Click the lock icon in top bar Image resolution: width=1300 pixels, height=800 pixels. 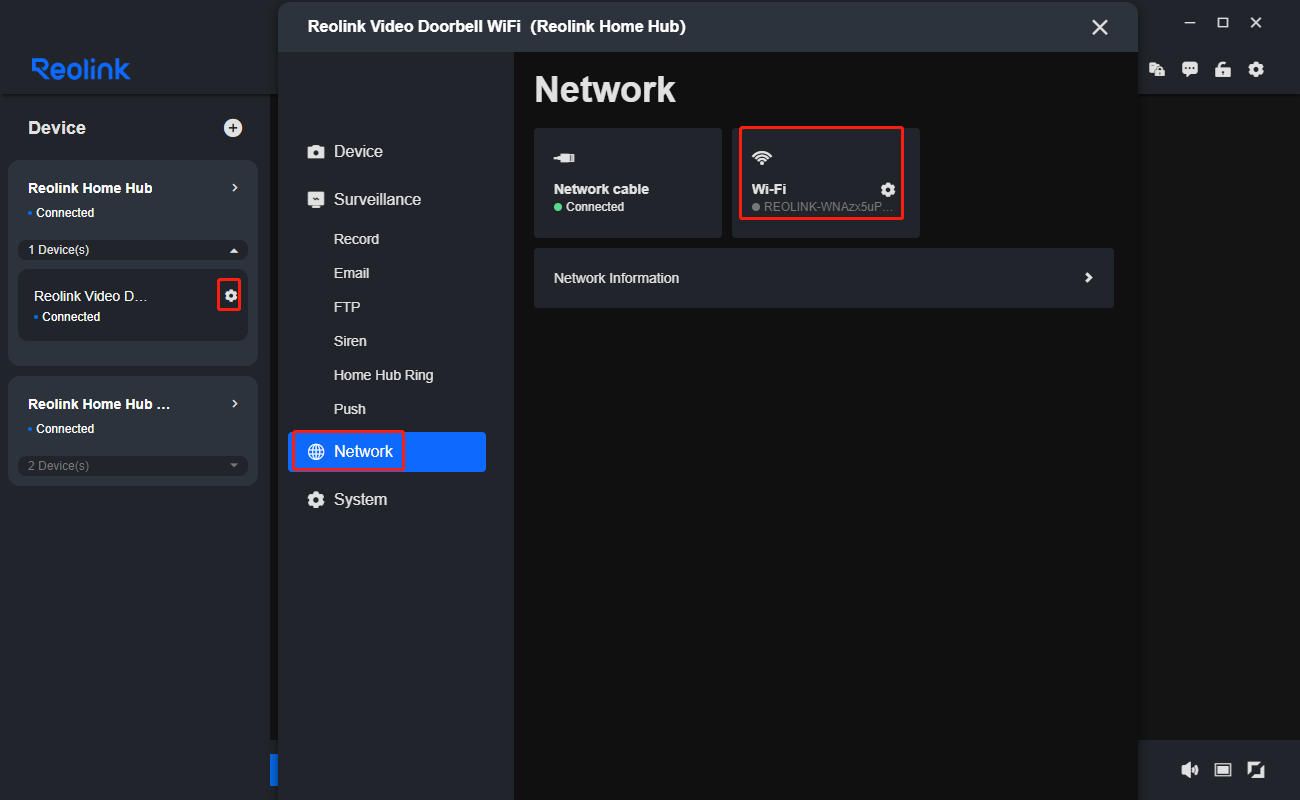coord(1223,69)
